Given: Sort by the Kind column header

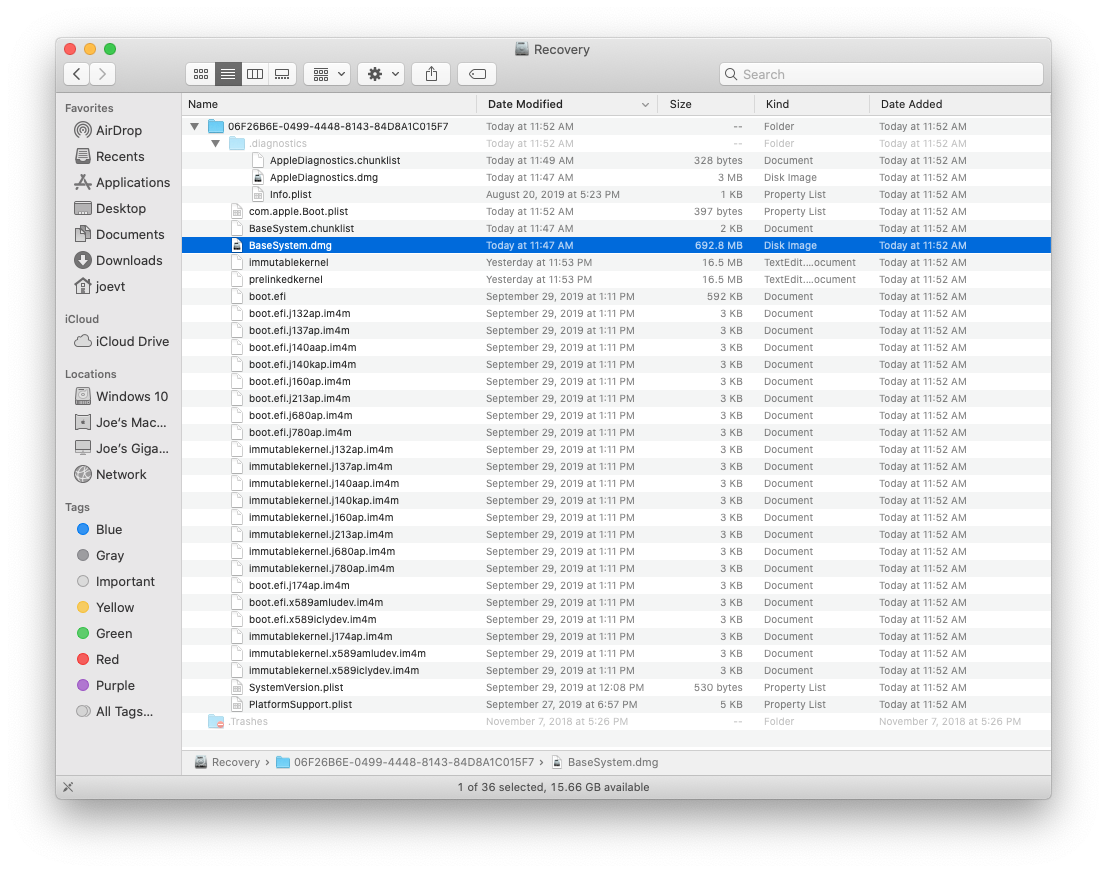Looking at the screenshot, I should (x=812, y=104).
